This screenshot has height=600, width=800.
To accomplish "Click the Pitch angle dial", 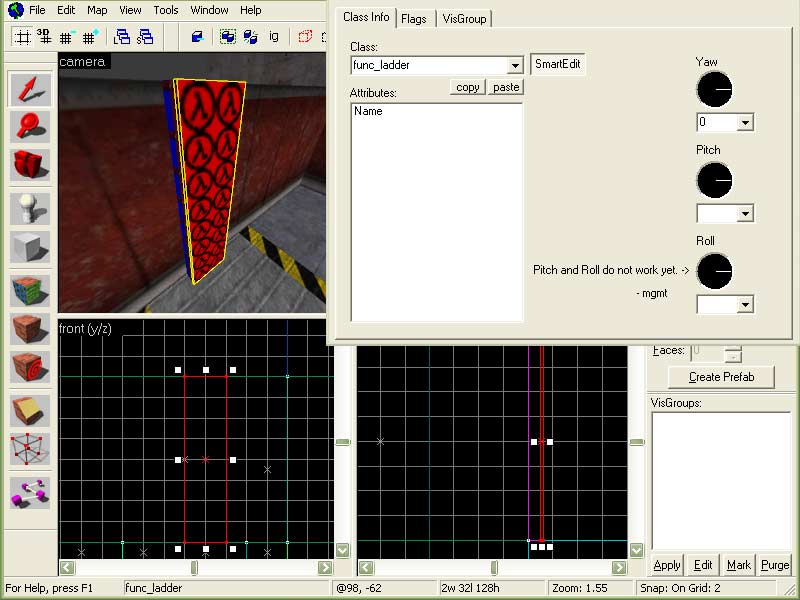I will (x=714, y=180).
